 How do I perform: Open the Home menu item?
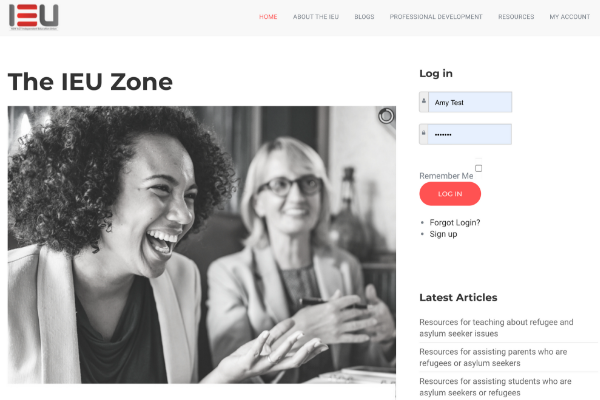tap(268, 17)
